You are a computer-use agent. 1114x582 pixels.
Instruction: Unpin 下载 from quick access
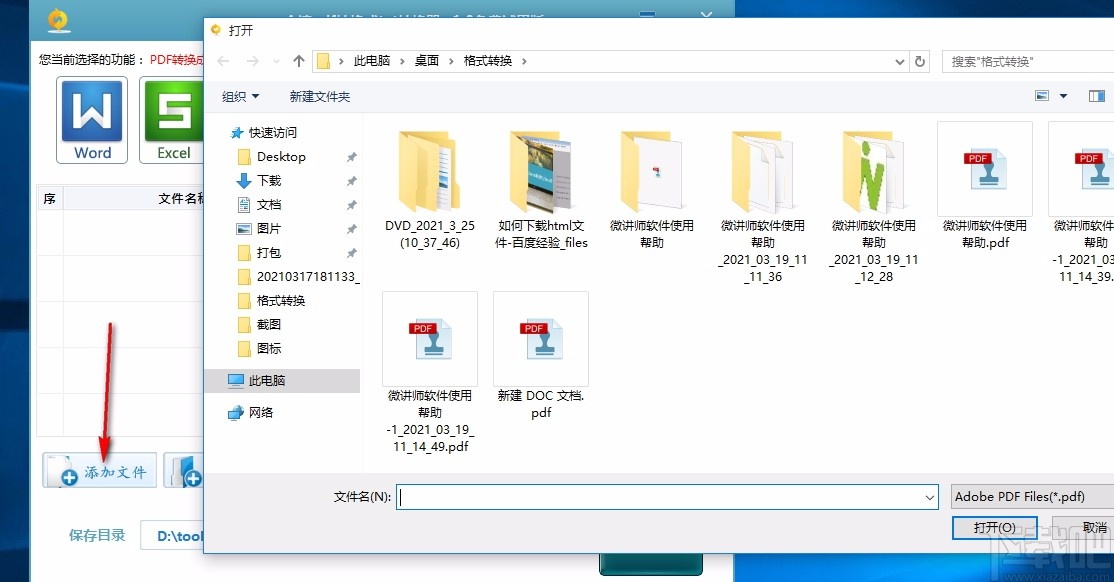pos(352,181)
